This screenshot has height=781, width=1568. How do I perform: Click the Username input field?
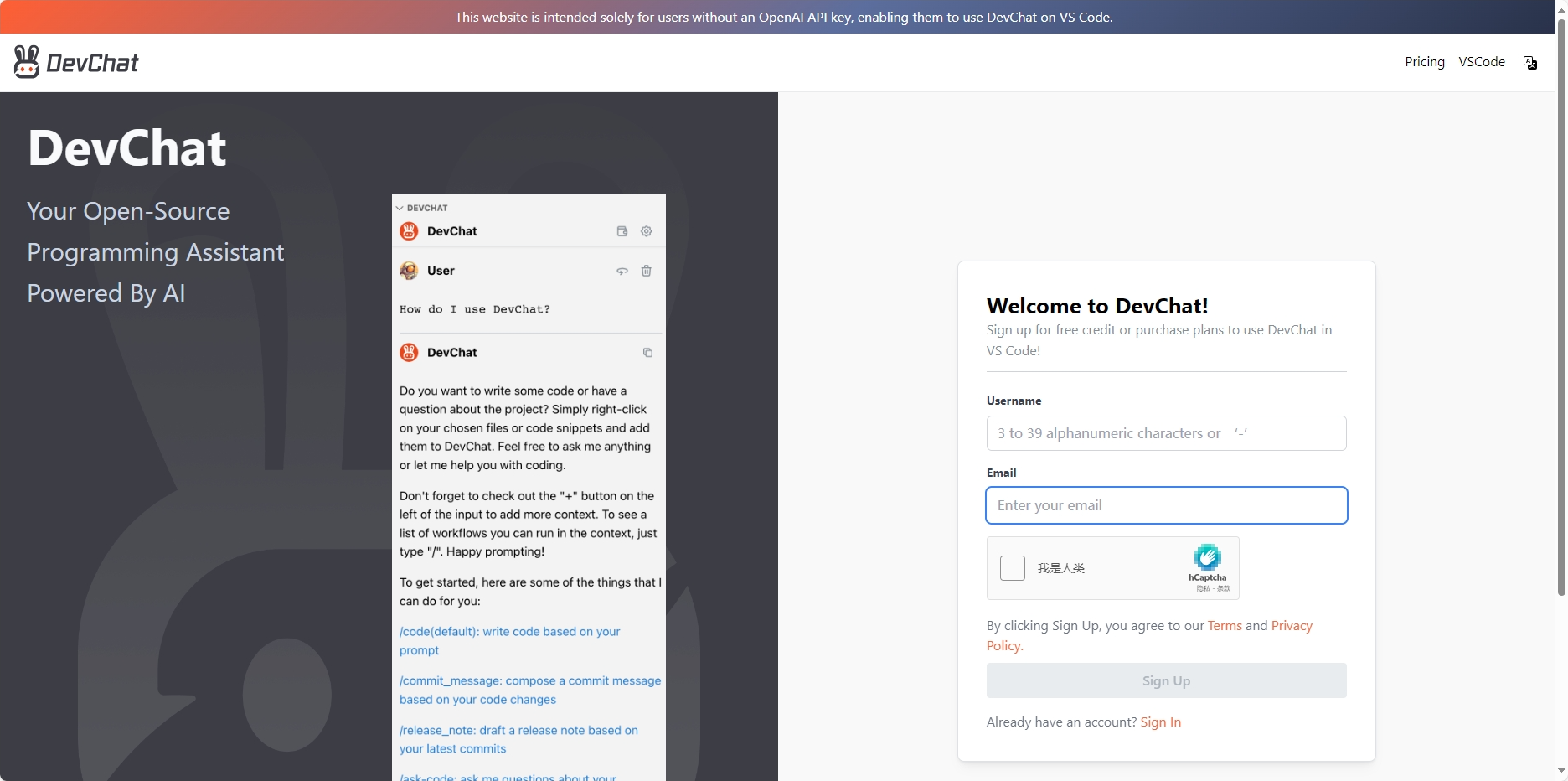coord(1165,433)
